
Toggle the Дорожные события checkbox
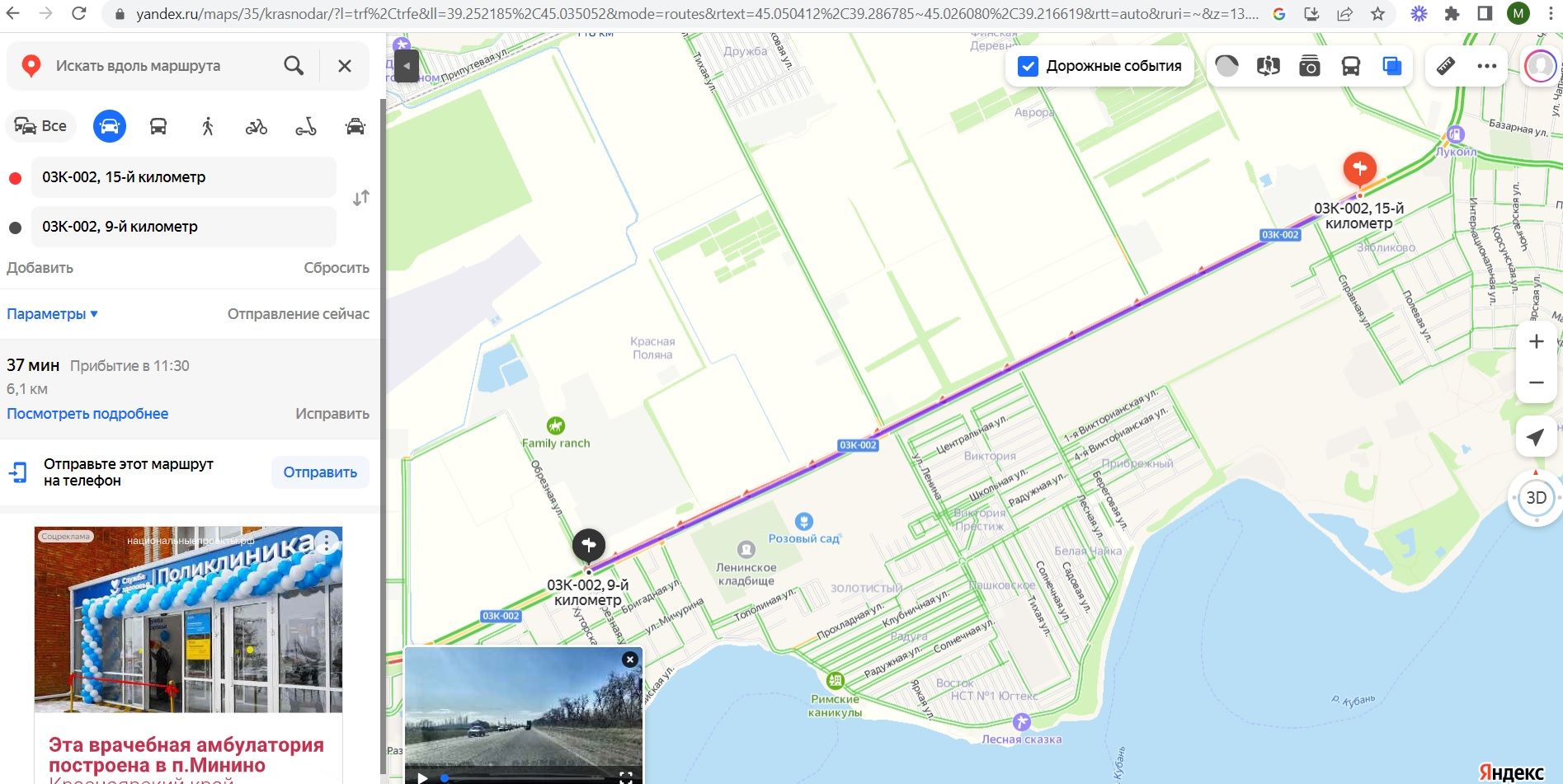(1028, 66)
